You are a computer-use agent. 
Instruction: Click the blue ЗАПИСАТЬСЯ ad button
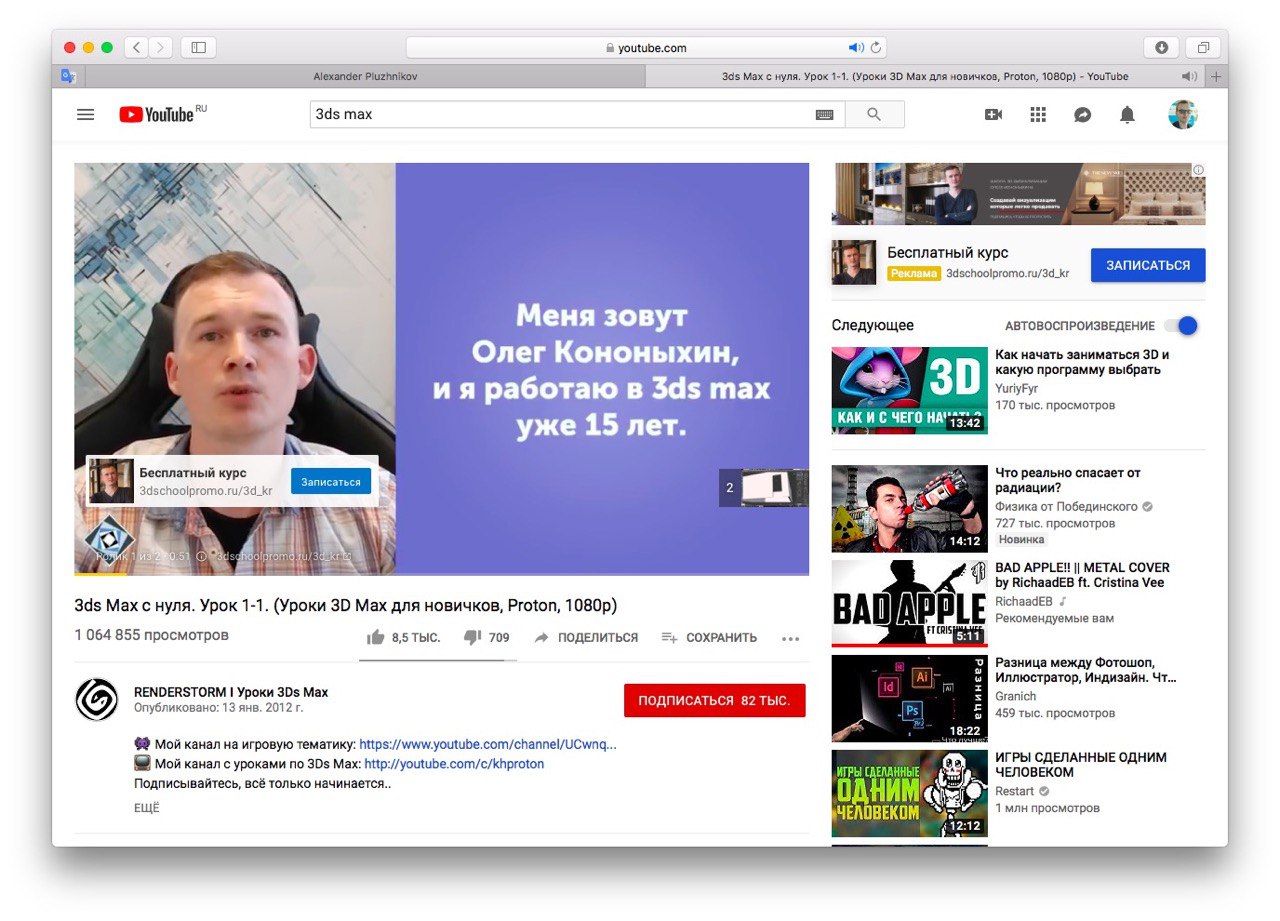click(x=1148, y=265)
